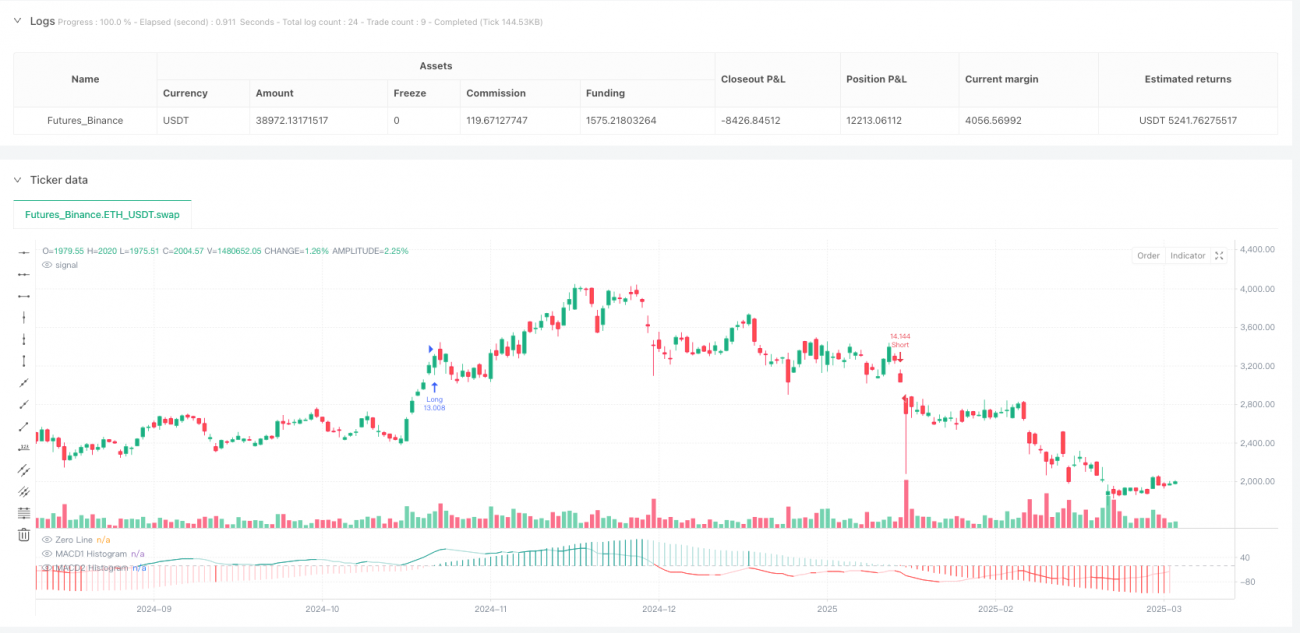Toggle visibility of Zero Line
1300x633 pixels.
tap(46, 539)
